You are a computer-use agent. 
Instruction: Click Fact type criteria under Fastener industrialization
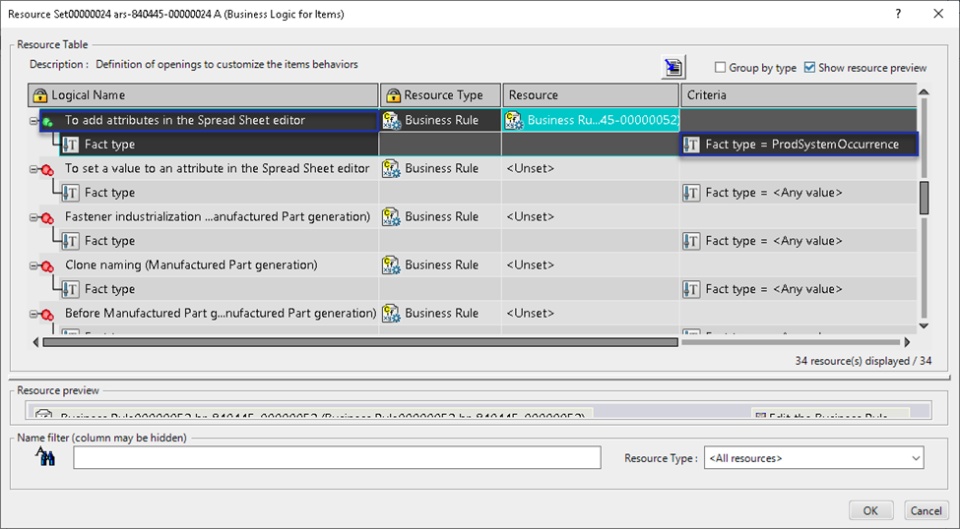798,241
